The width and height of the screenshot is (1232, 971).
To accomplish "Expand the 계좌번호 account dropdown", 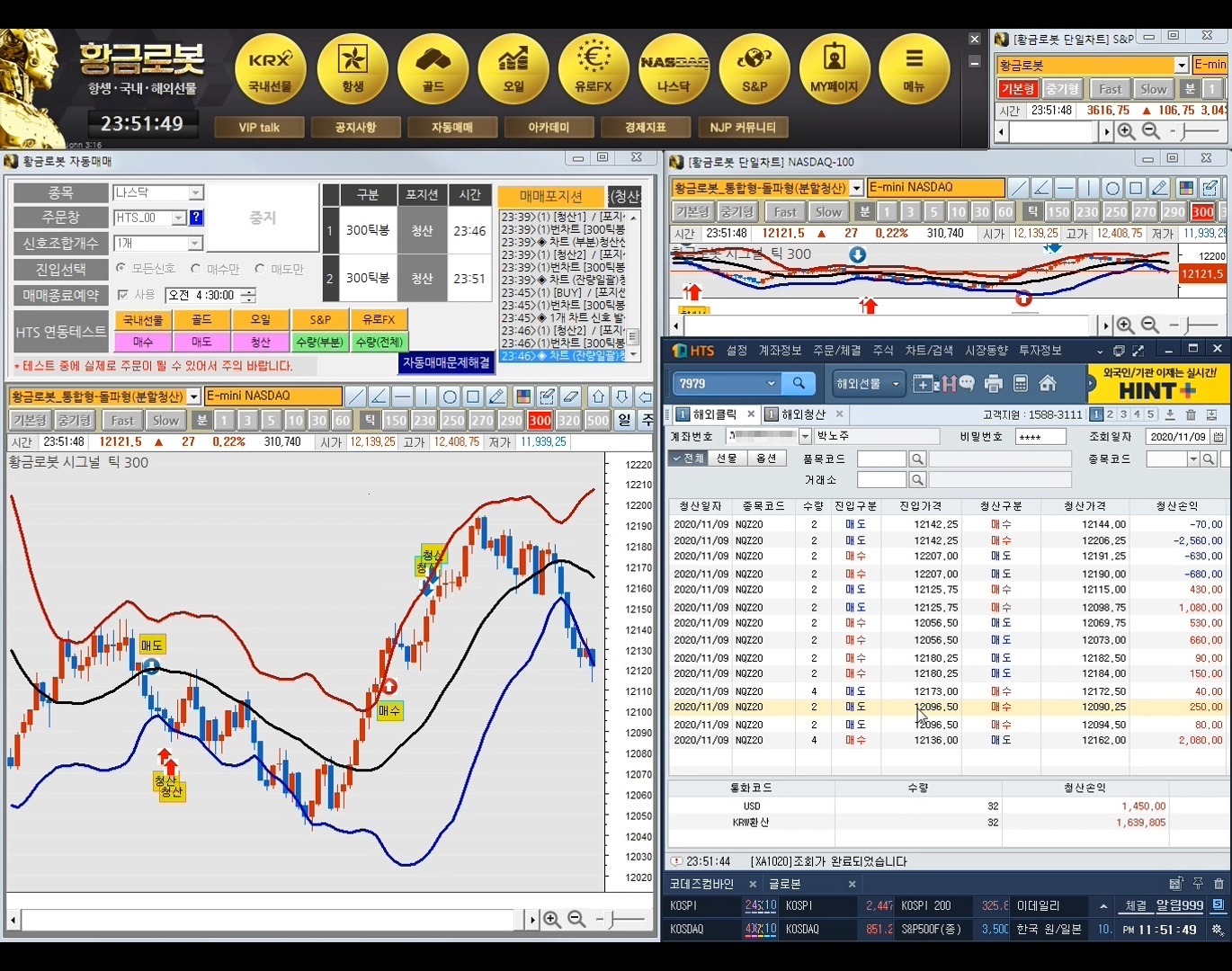I will click(x=805, y=437).
